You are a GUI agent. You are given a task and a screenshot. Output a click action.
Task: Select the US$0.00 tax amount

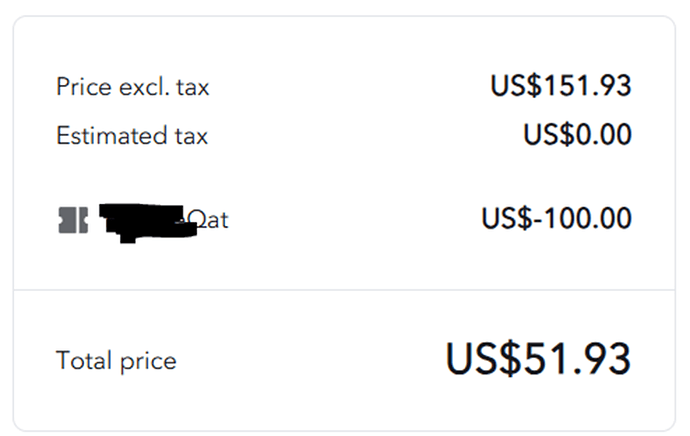coord(577,135)
